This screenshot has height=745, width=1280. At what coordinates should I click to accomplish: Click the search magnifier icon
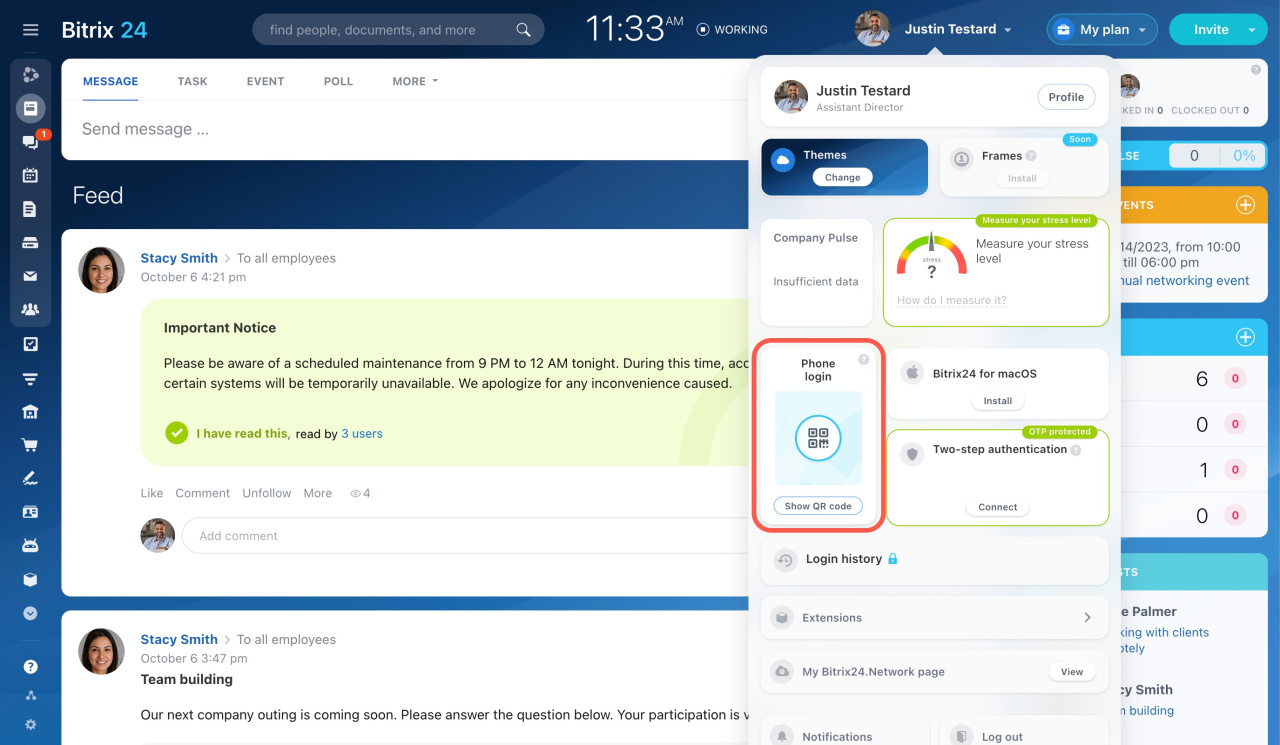click(x=523, y=30)
